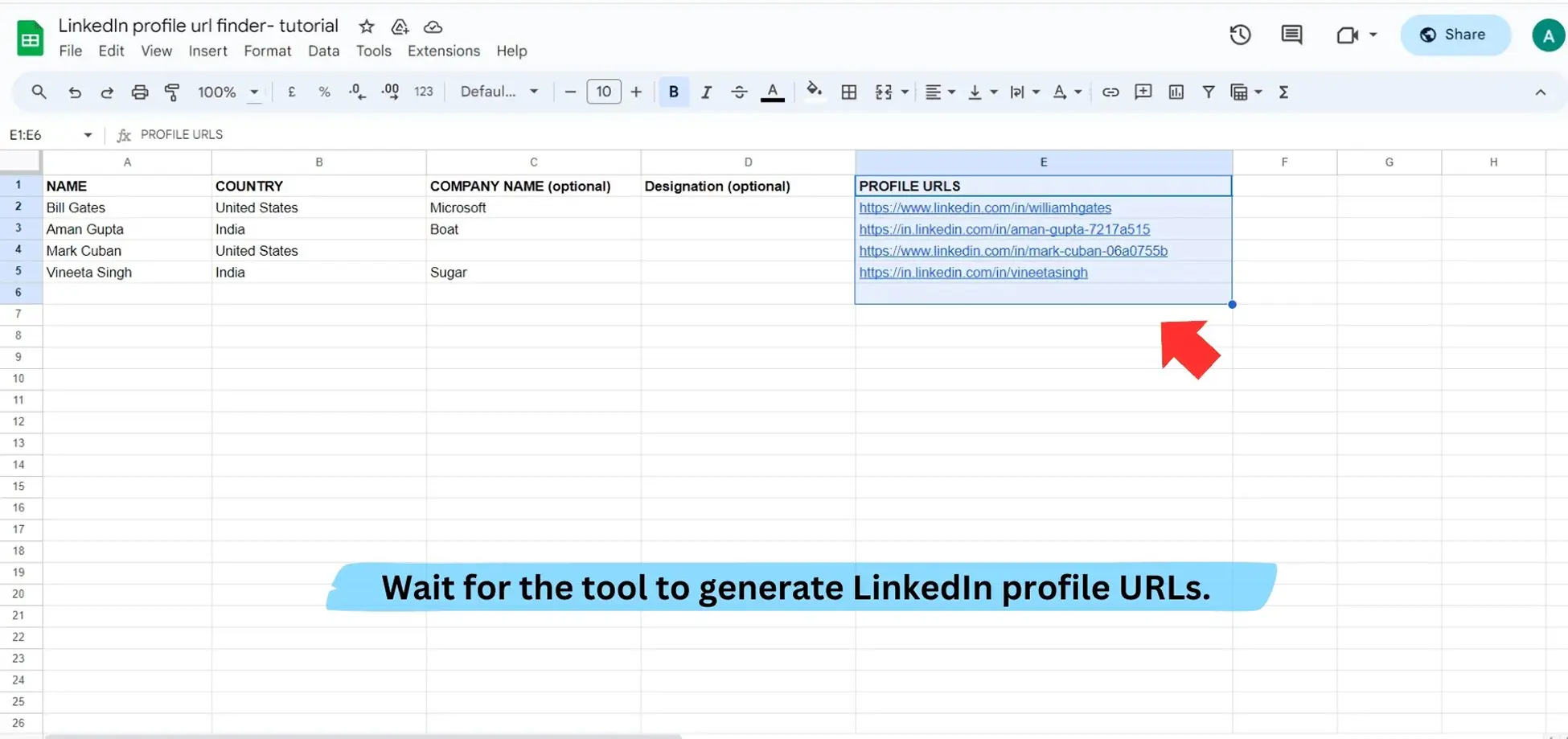Viewport: 1568px width, 739px height.
Task: Open the Format menu
Action: [x=267, y=51]
